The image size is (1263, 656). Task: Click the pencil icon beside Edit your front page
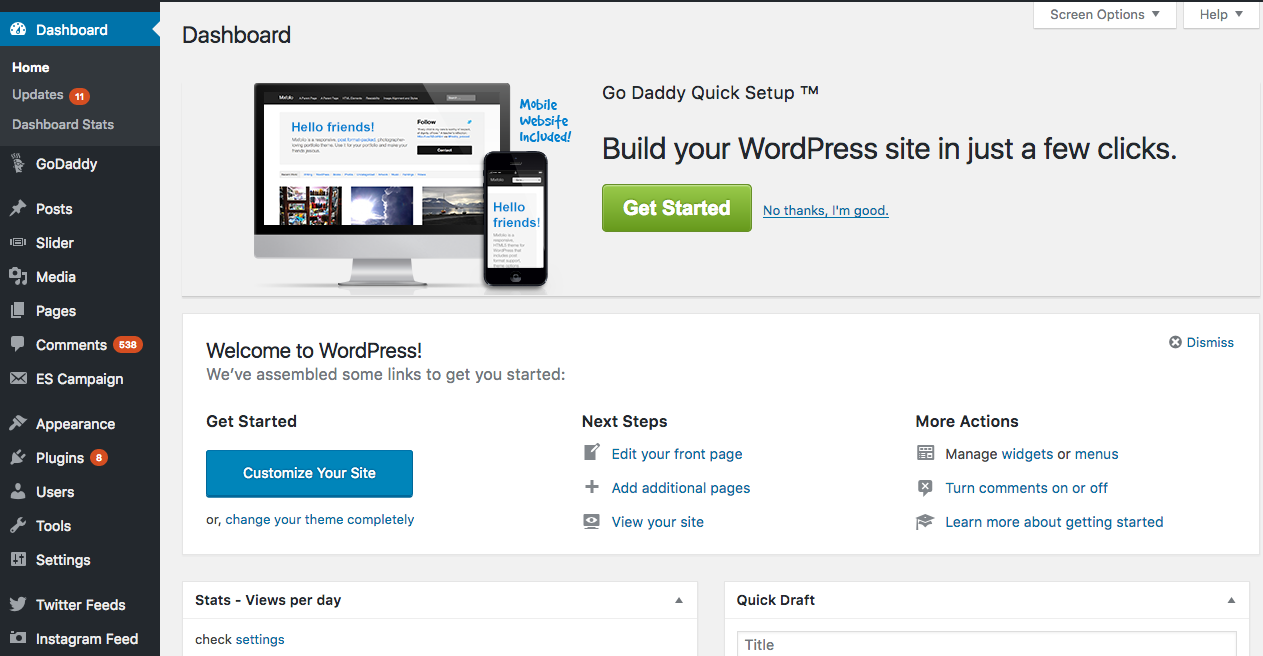point(592,453)
